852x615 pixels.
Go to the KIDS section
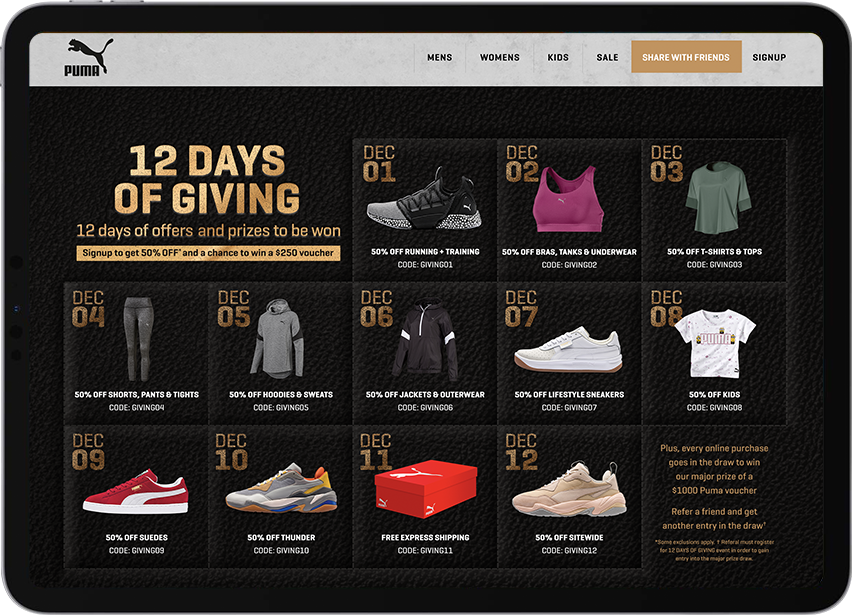557,57
